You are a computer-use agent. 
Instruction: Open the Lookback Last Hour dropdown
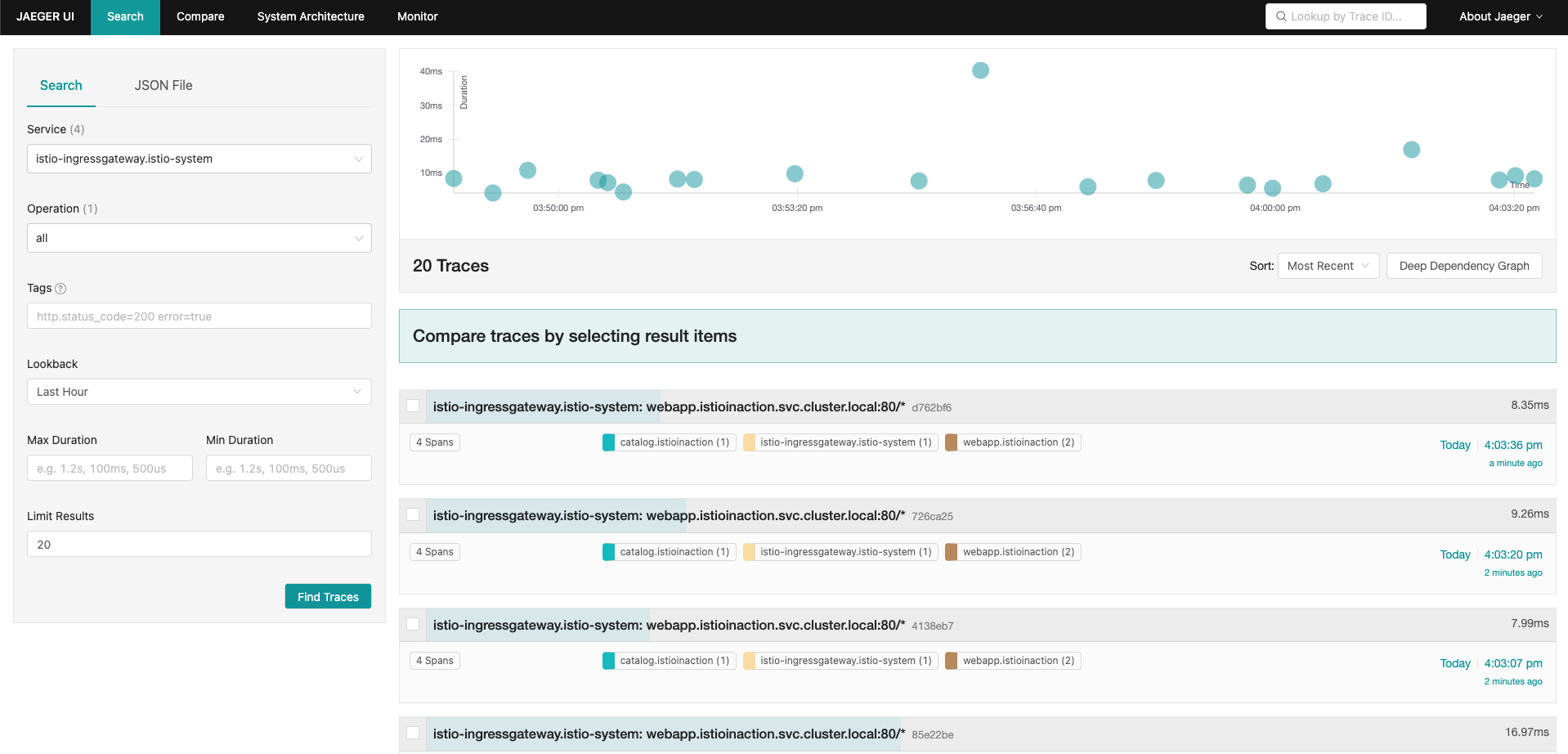199,392
